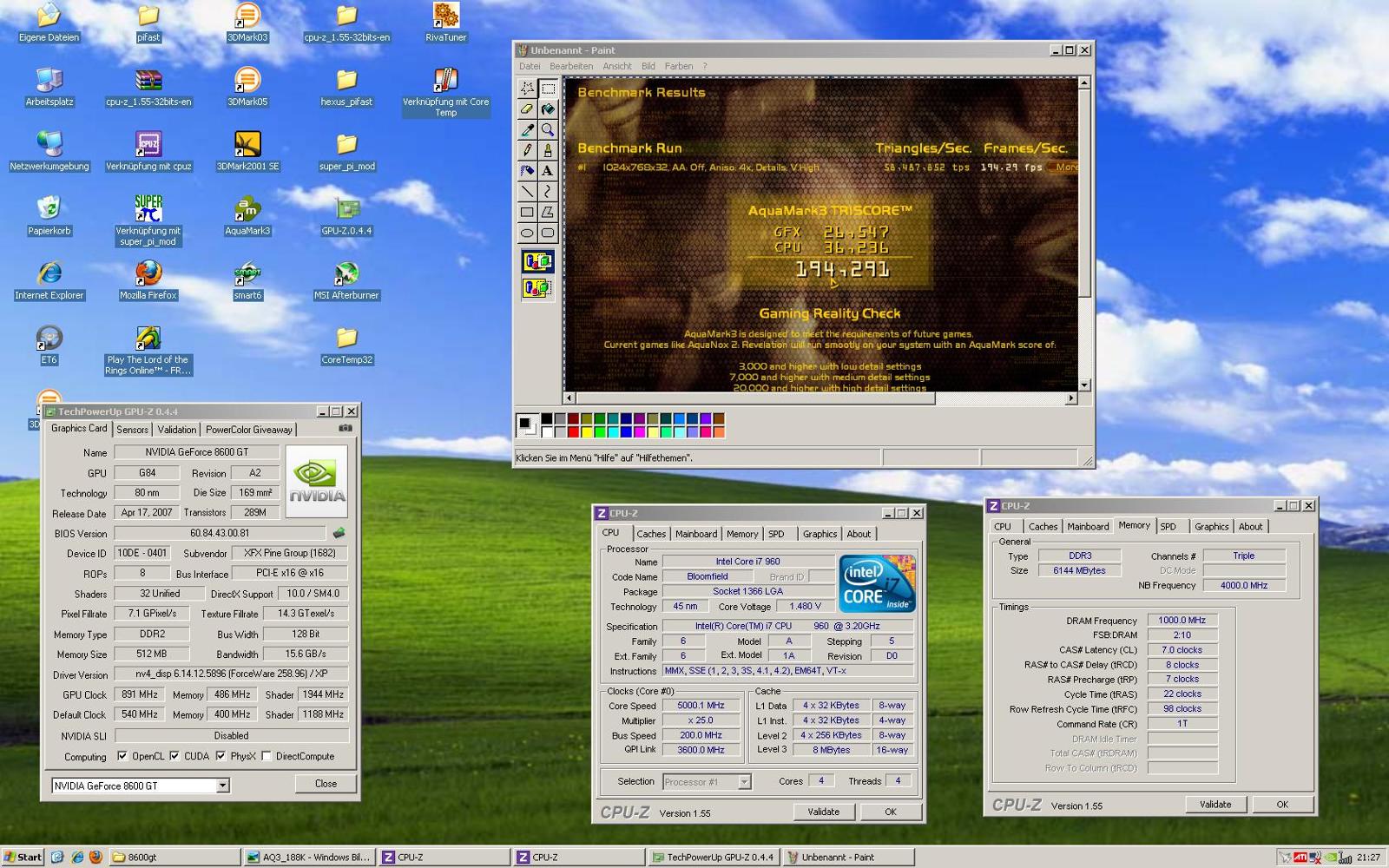Switch to the Sensors tab in GPU-Z

[133, 430]
